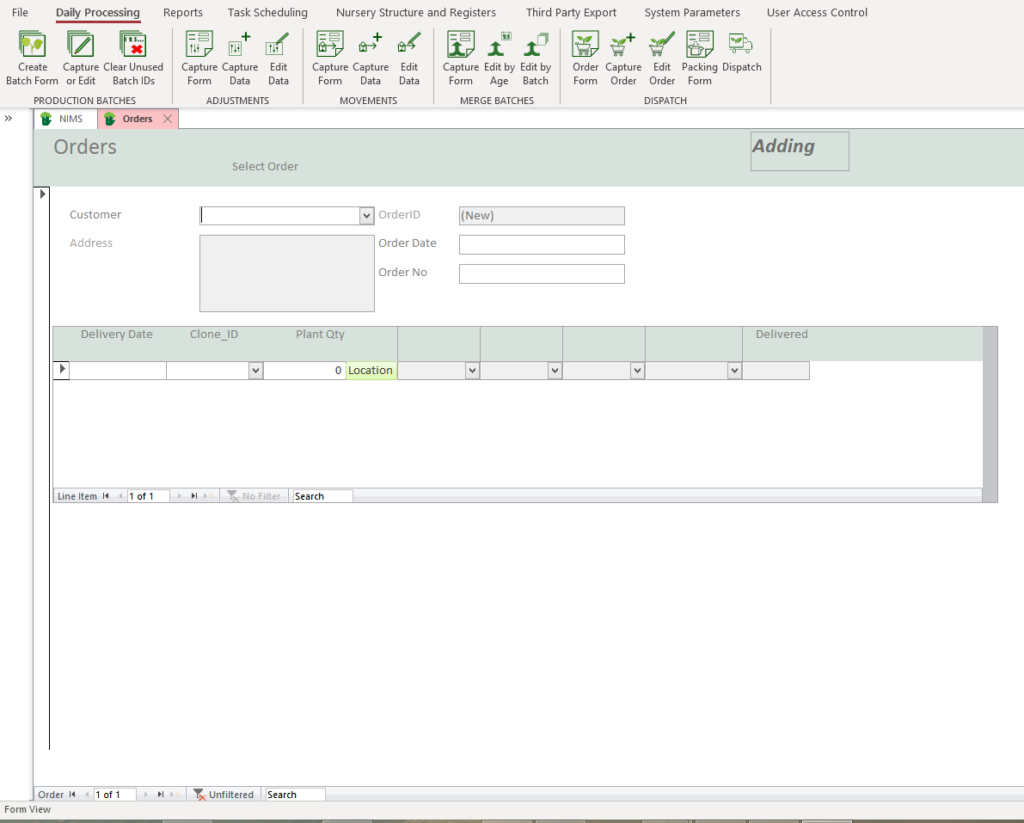Open the Reports ribbon tab
The width and height of the screenshot is (1024, 823).
tap(183, 13)
